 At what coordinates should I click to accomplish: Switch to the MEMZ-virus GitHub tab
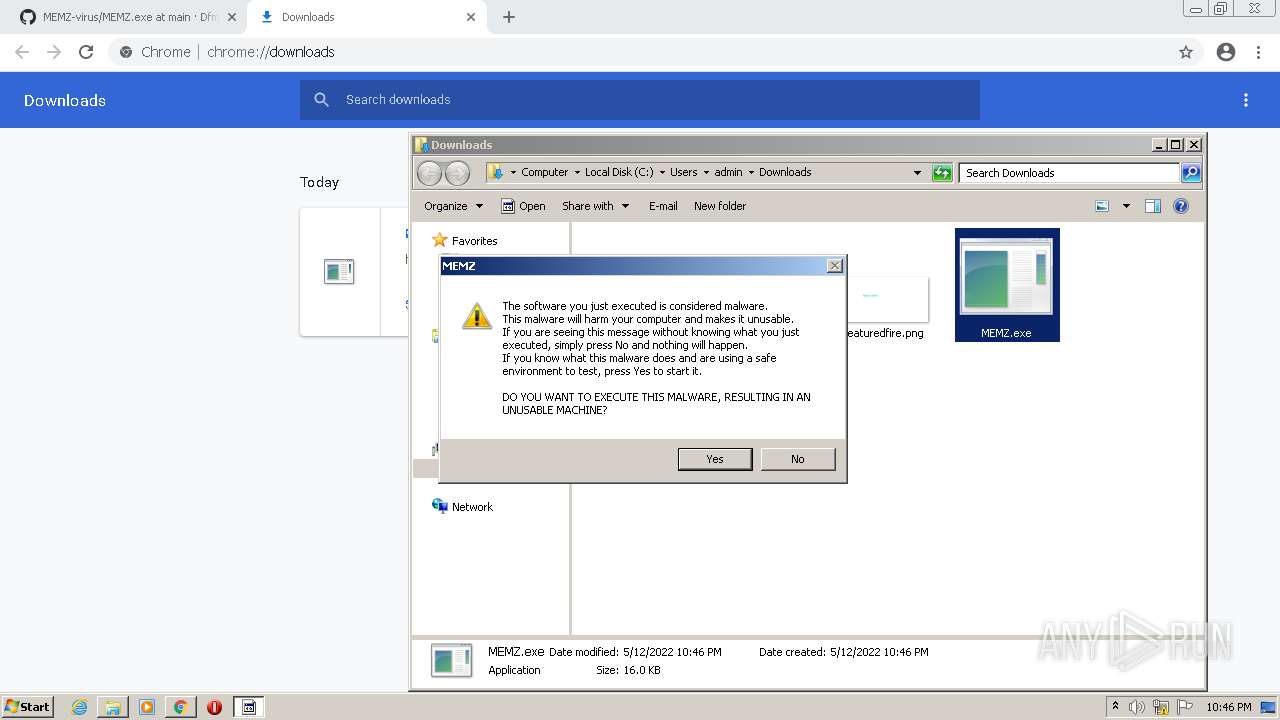point(121,17)
